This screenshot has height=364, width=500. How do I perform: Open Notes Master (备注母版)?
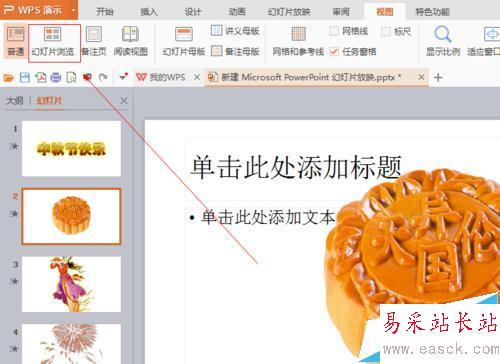(x=235, y=51)
